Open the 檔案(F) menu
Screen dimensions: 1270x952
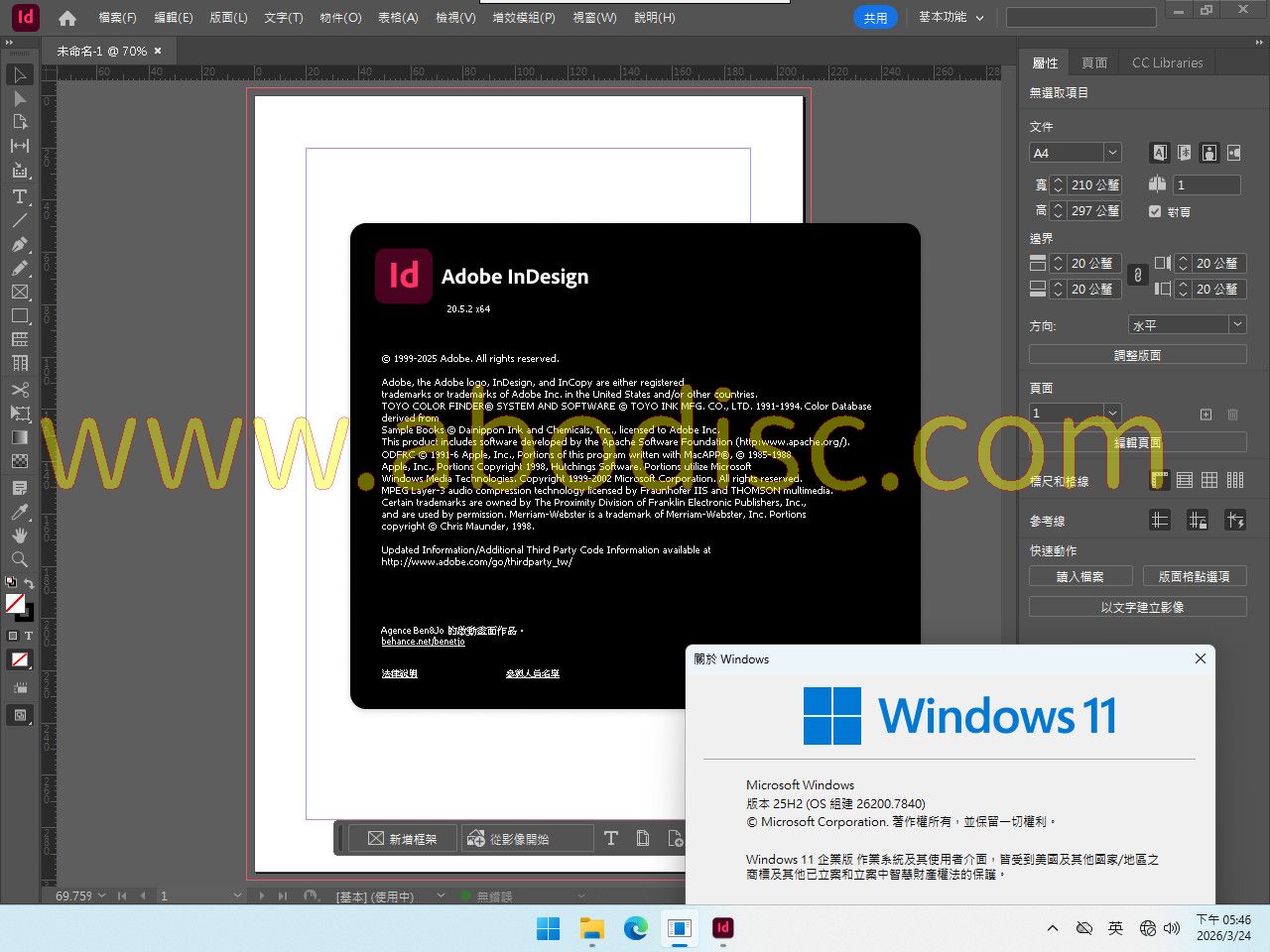[x=117, y=17]
